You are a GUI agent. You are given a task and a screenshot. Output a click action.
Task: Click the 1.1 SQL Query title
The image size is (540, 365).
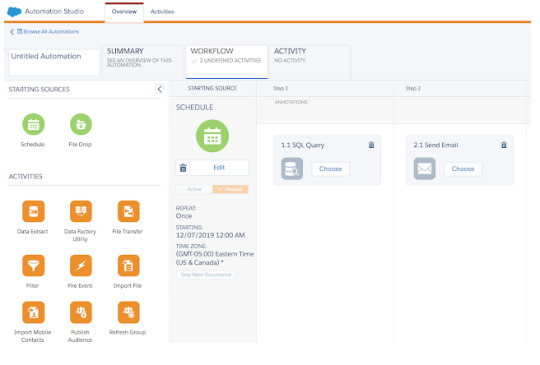(303, 145)
